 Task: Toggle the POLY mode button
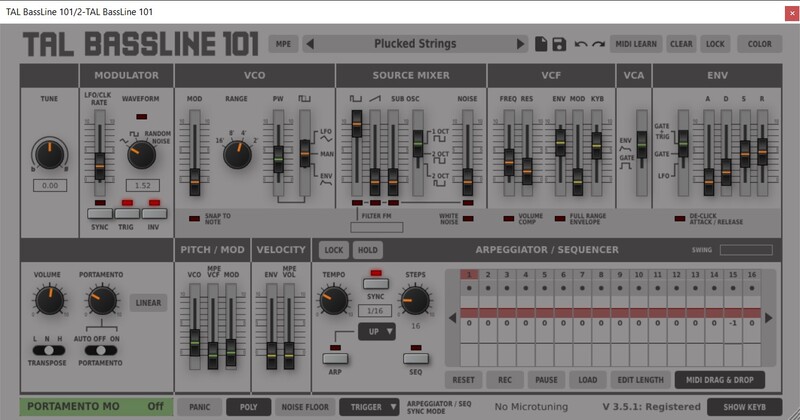[248, 407]
